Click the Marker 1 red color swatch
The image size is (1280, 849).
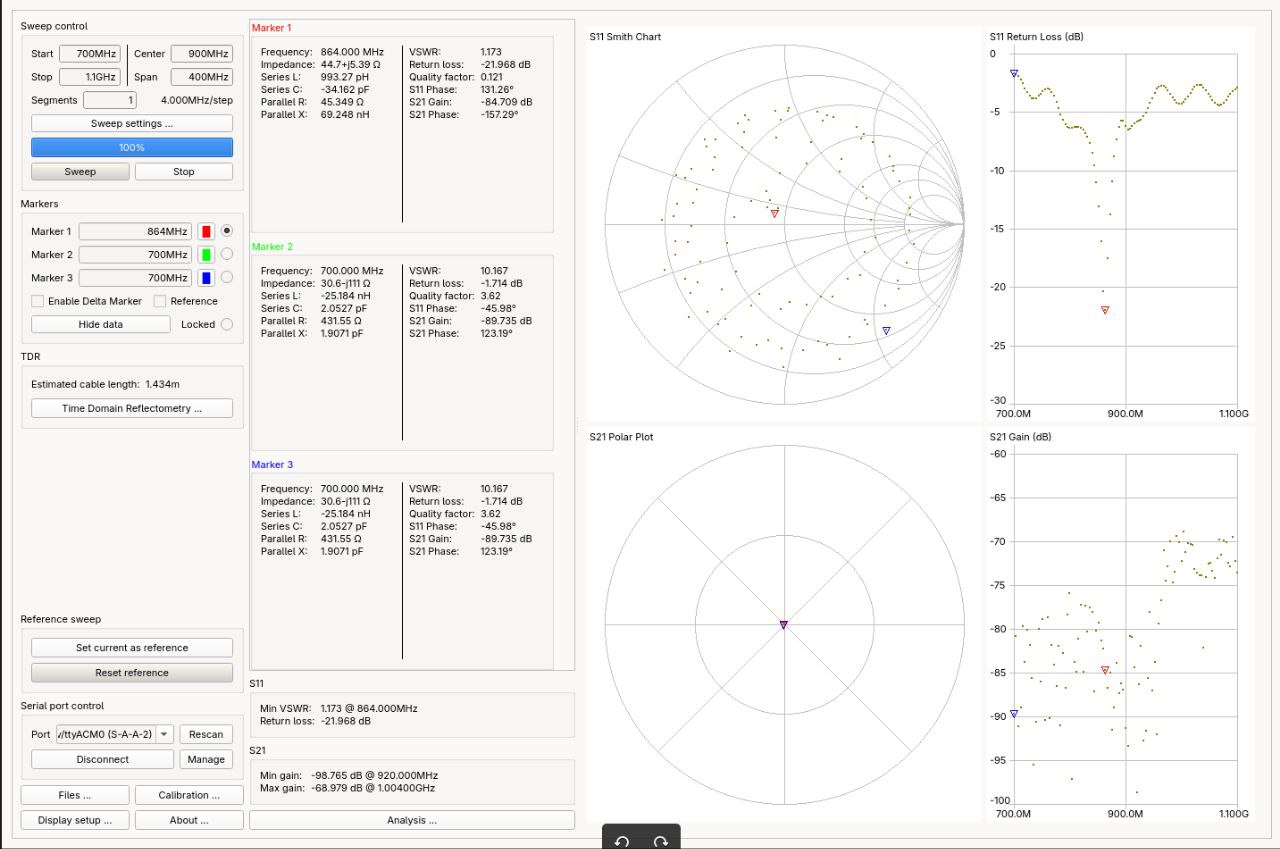pos(207,231)
